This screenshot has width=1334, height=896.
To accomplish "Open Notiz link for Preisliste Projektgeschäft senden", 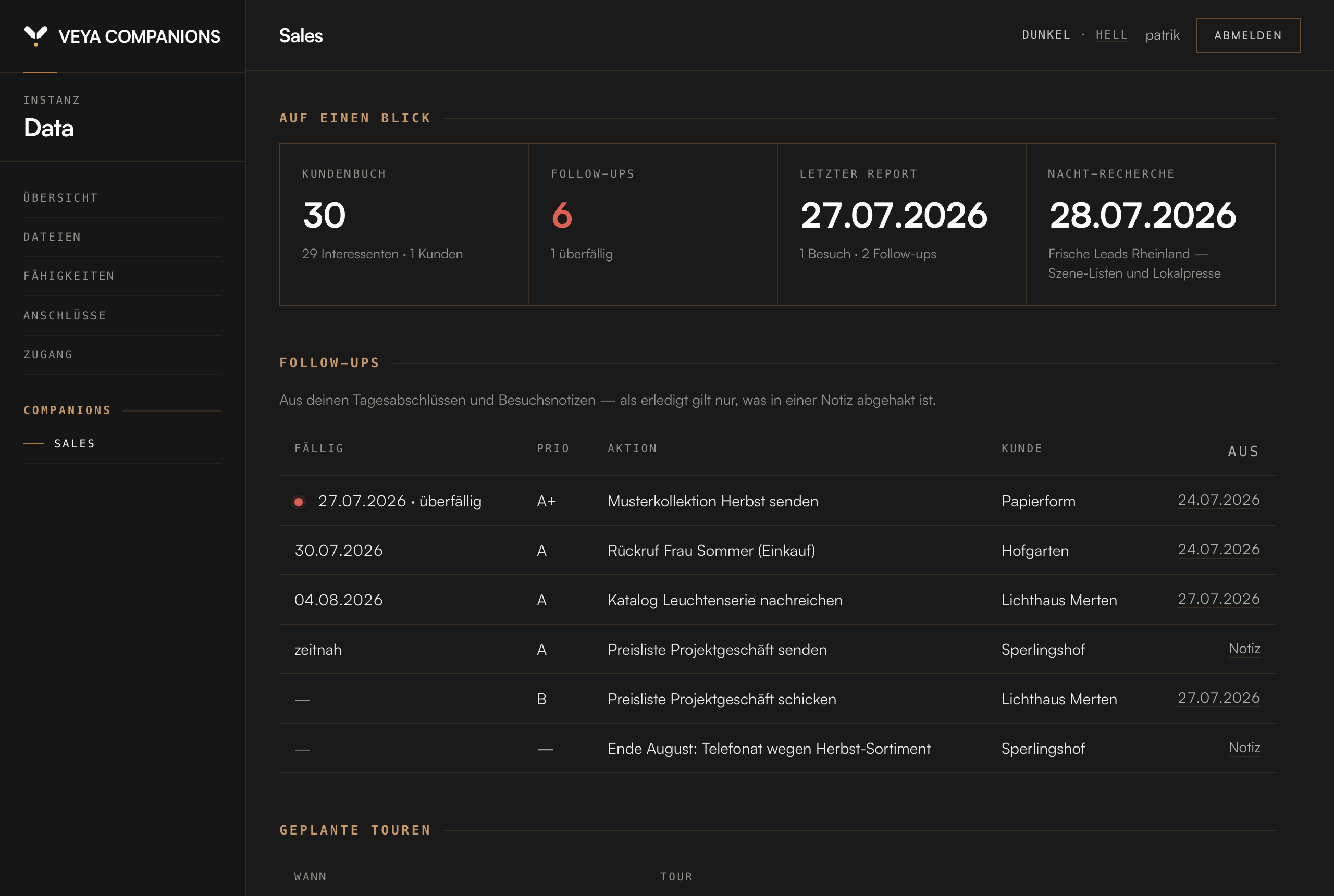I will 1244,649.
